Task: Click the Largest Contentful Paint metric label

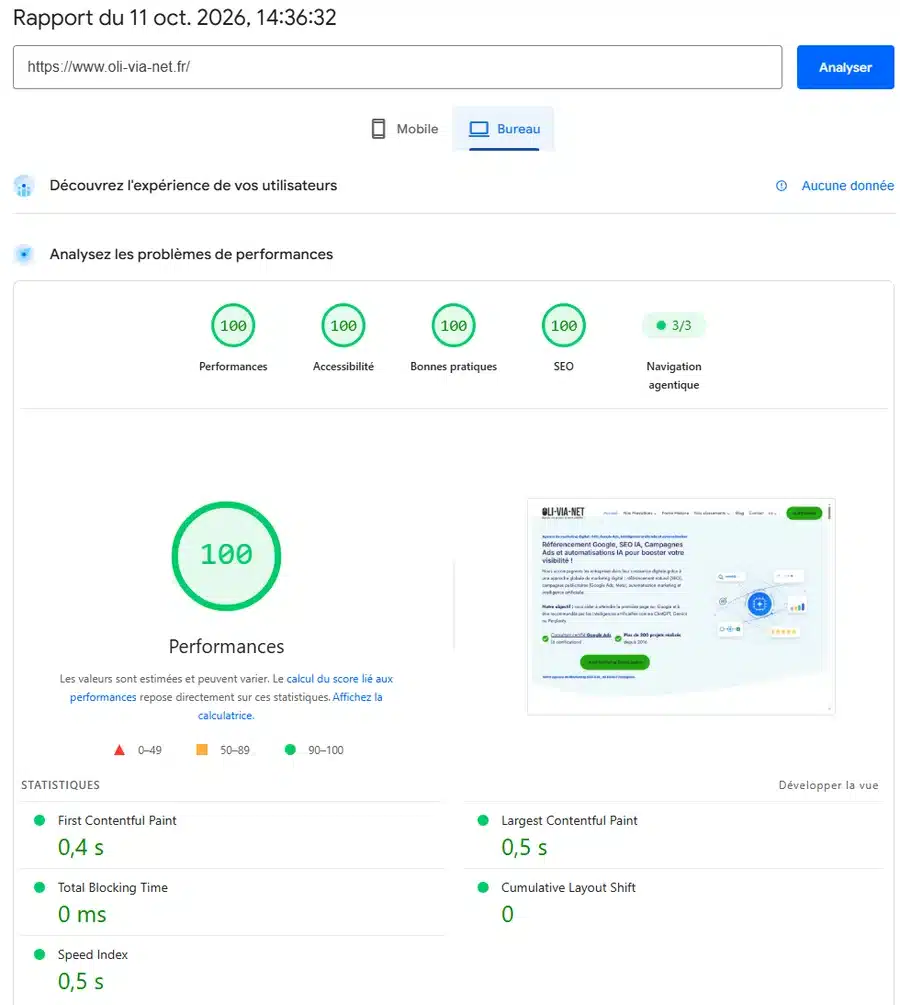Action: click(569, 820)
